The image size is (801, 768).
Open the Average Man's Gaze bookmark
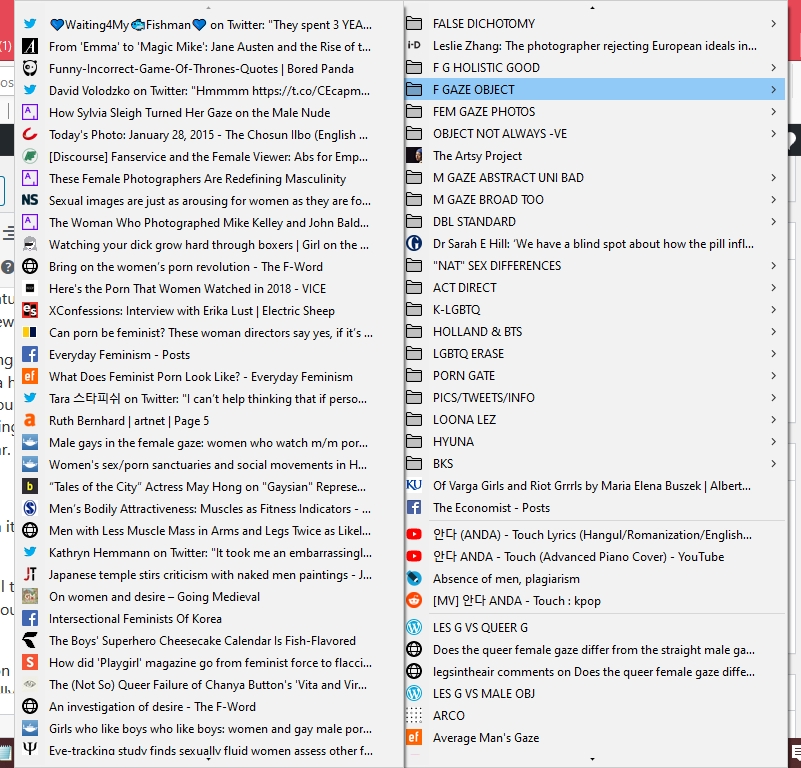point(485,738)
